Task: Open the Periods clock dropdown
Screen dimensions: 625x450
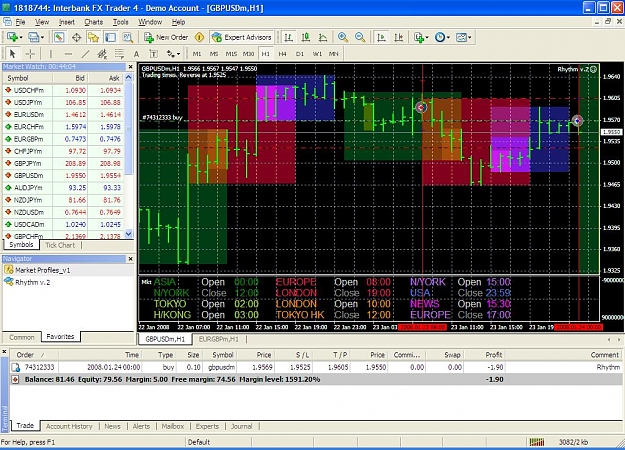Action: point(442,37)
